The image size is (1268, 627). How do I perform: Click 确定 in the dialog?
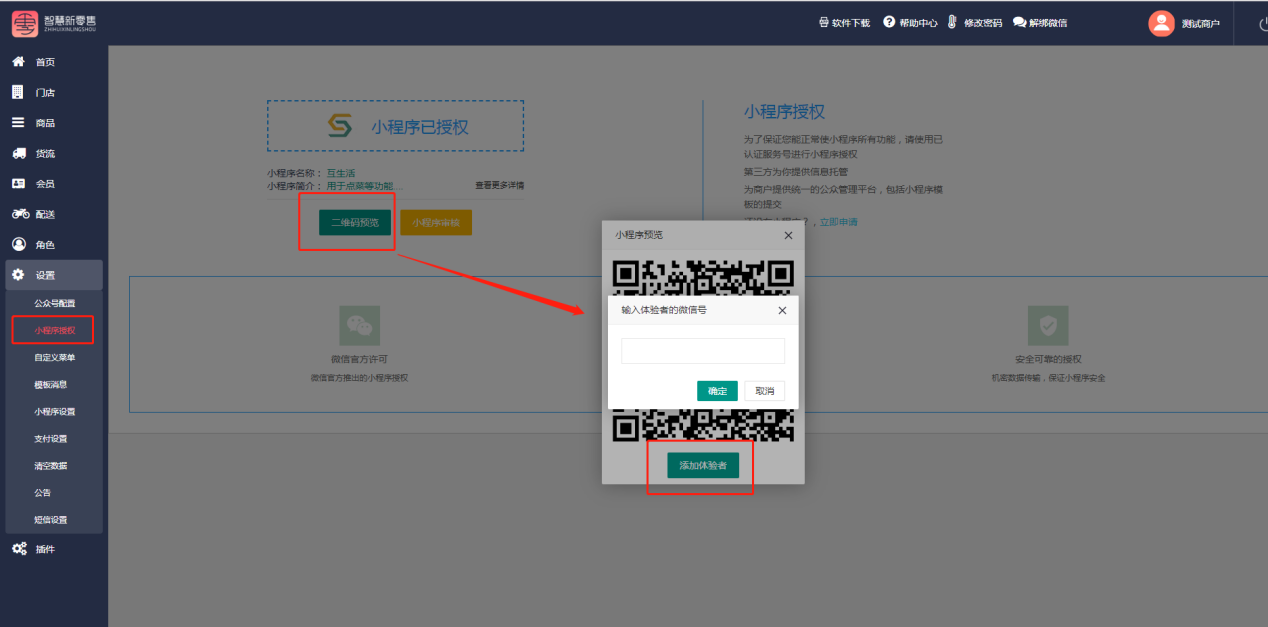[x=717, y=391]
